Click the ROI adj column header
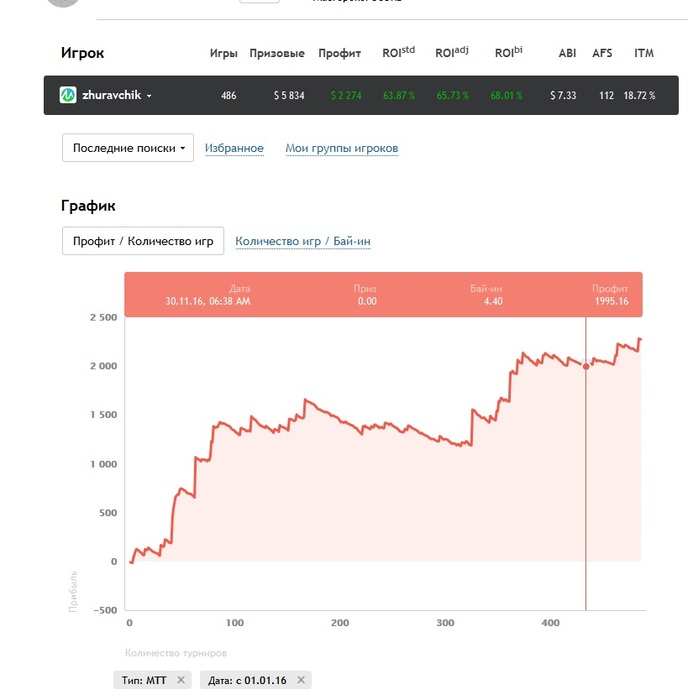This screenshot has height=700, width=688. (451, 52)
